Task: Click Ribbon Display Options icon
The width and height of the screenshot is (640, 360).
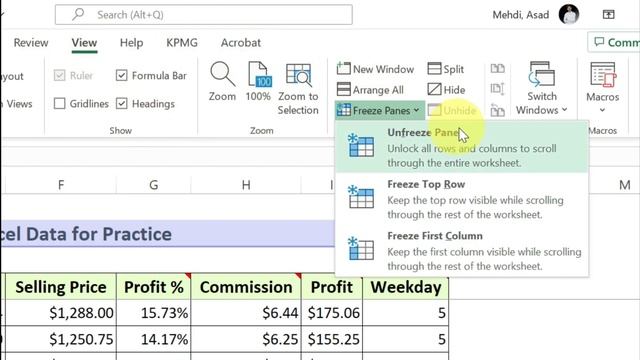Action: click(x=609, y=15)
